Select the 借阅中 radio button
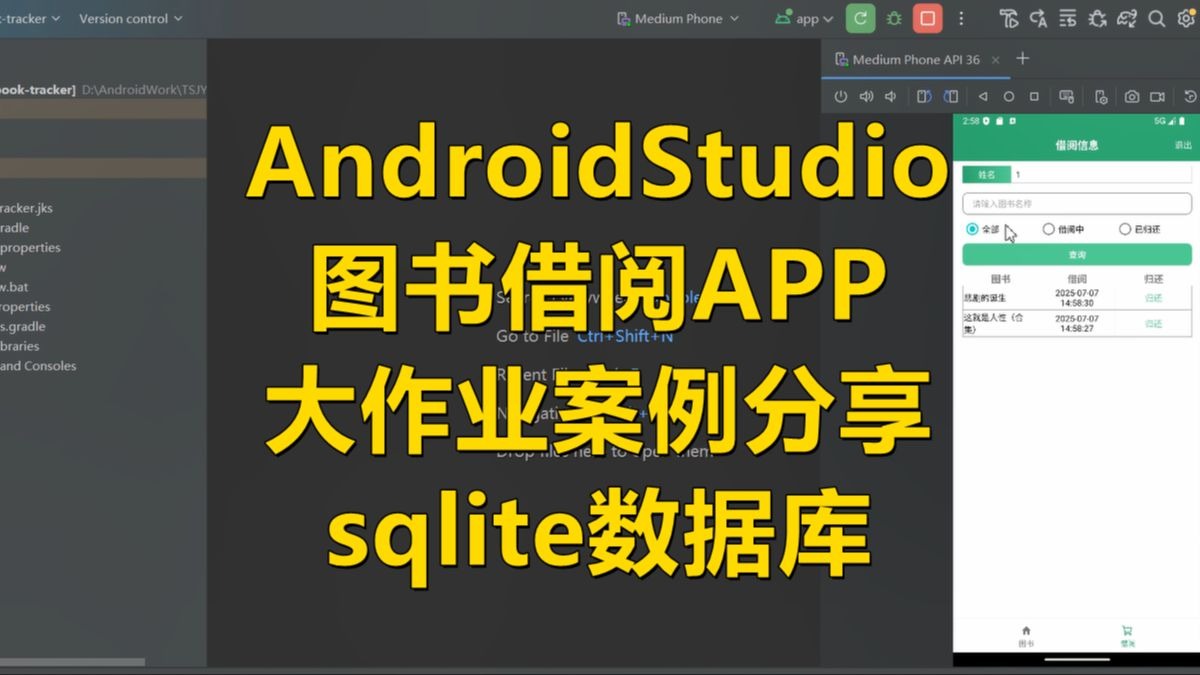Image resolution: width=1200 pixels, height=675 pixels. click(x=1048, y=229)
